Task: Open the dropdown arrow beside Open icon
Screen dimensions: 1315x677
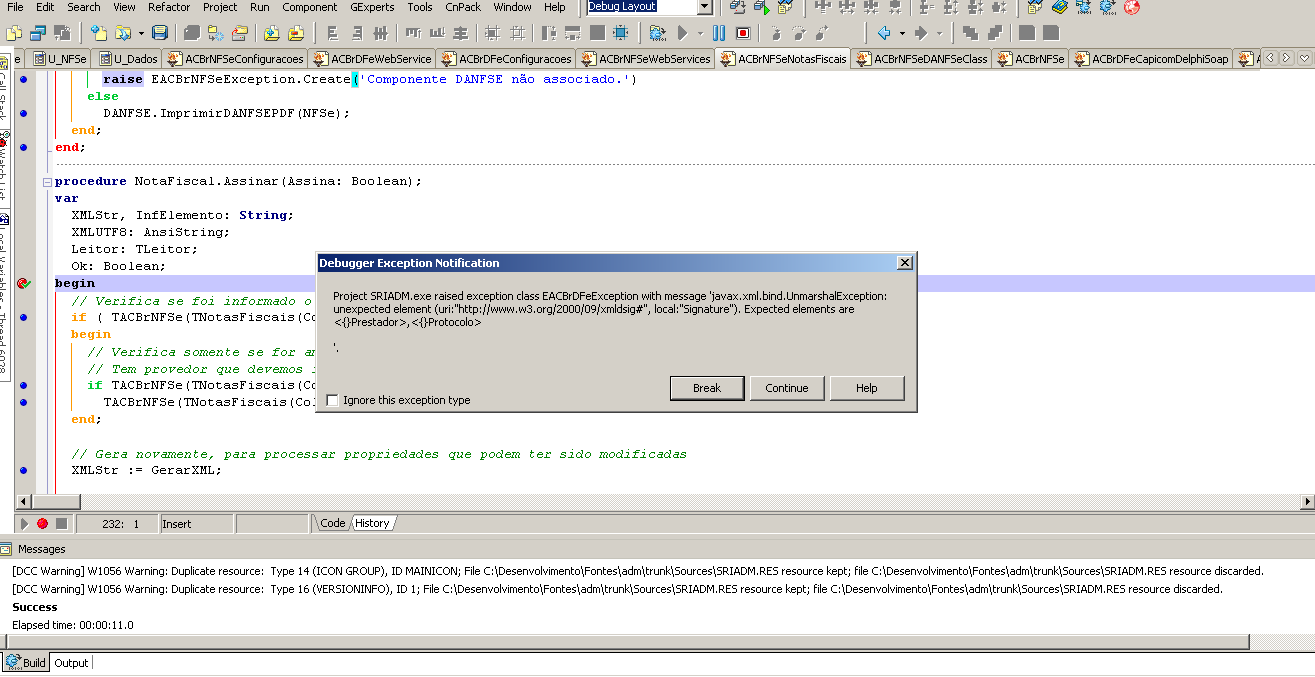Action: (x=141, y=32)
